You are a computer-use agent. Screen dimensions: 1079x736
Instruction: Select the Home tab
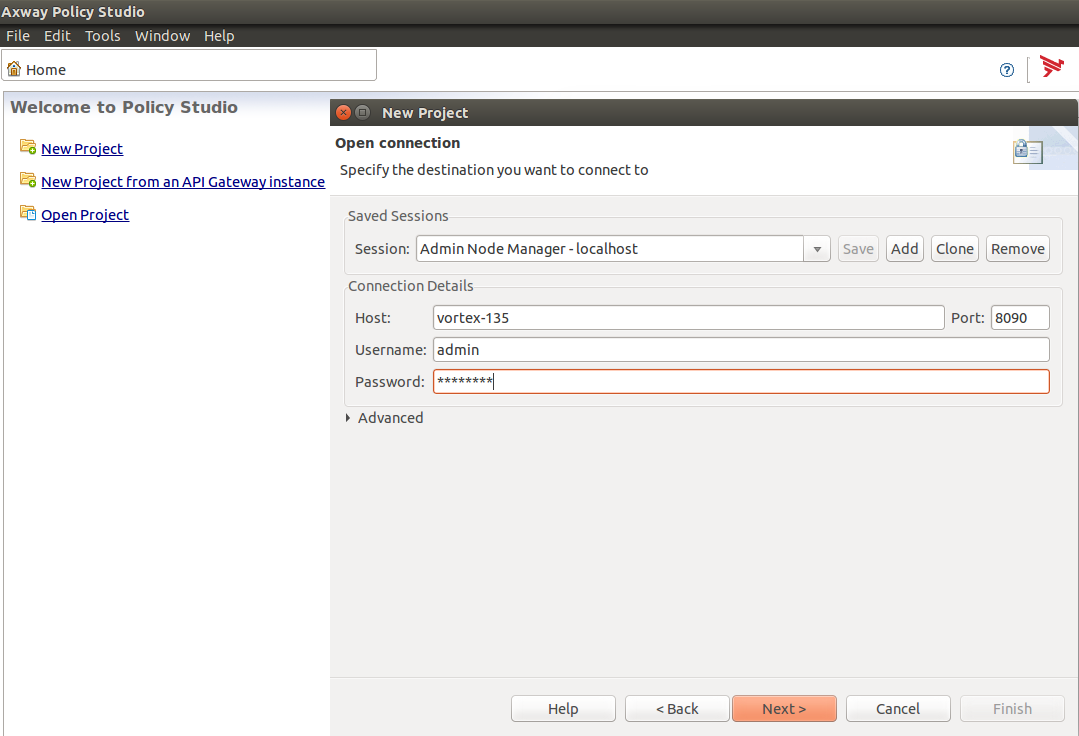[189, 65]
